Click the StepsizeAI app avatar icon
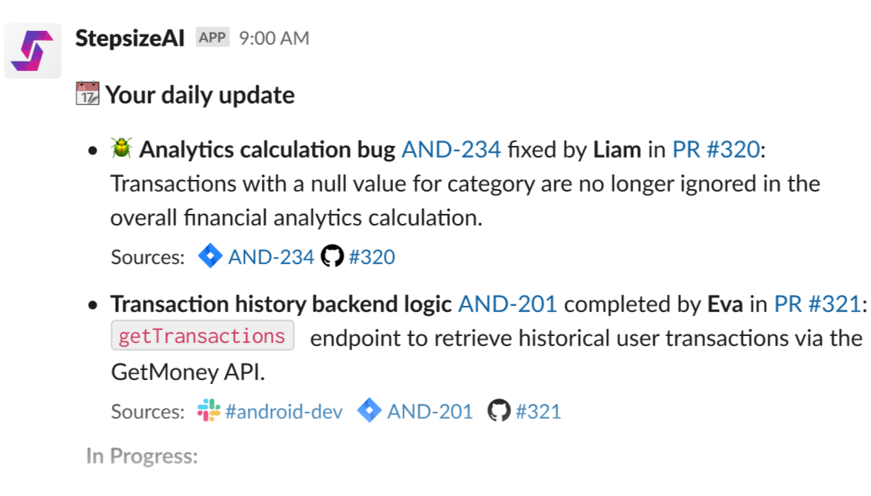 pos(32,50)
